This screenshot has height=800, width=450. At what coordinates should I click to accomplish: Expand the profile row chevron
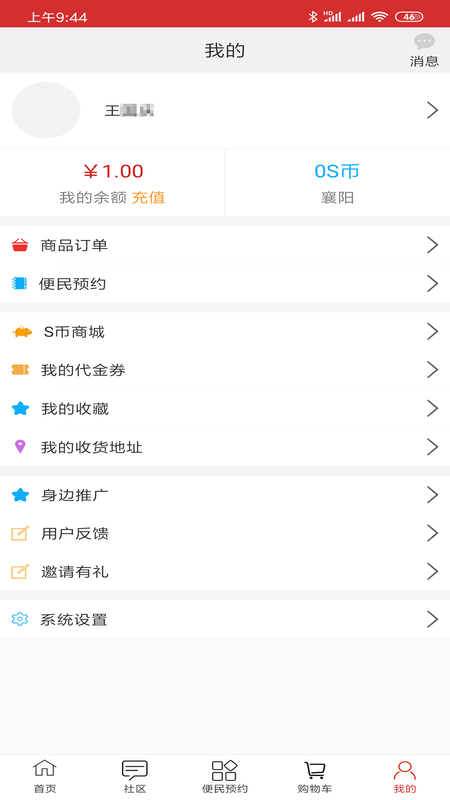pos(432,110)
